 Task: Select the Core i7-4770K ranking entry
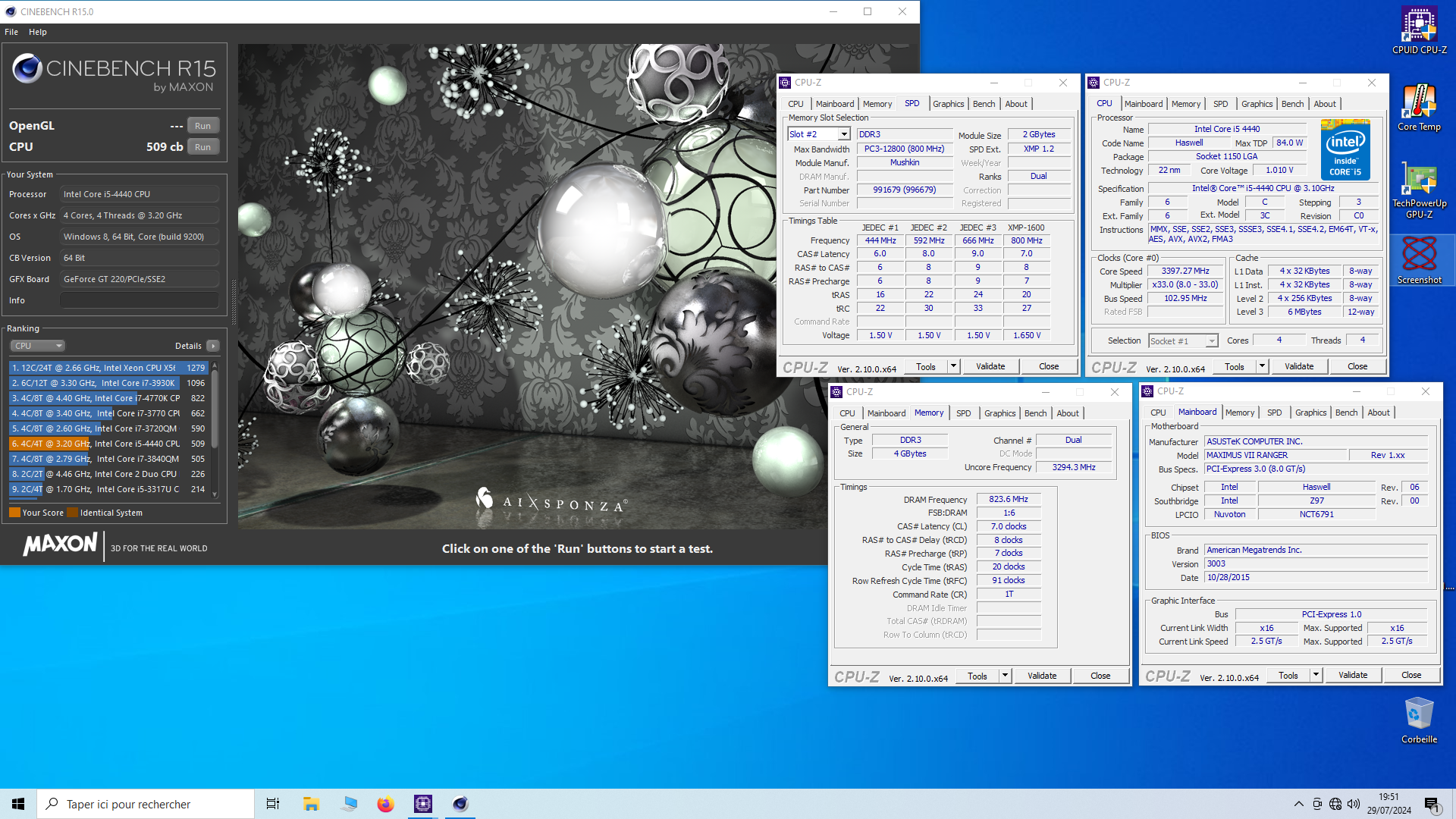(108, 398)
